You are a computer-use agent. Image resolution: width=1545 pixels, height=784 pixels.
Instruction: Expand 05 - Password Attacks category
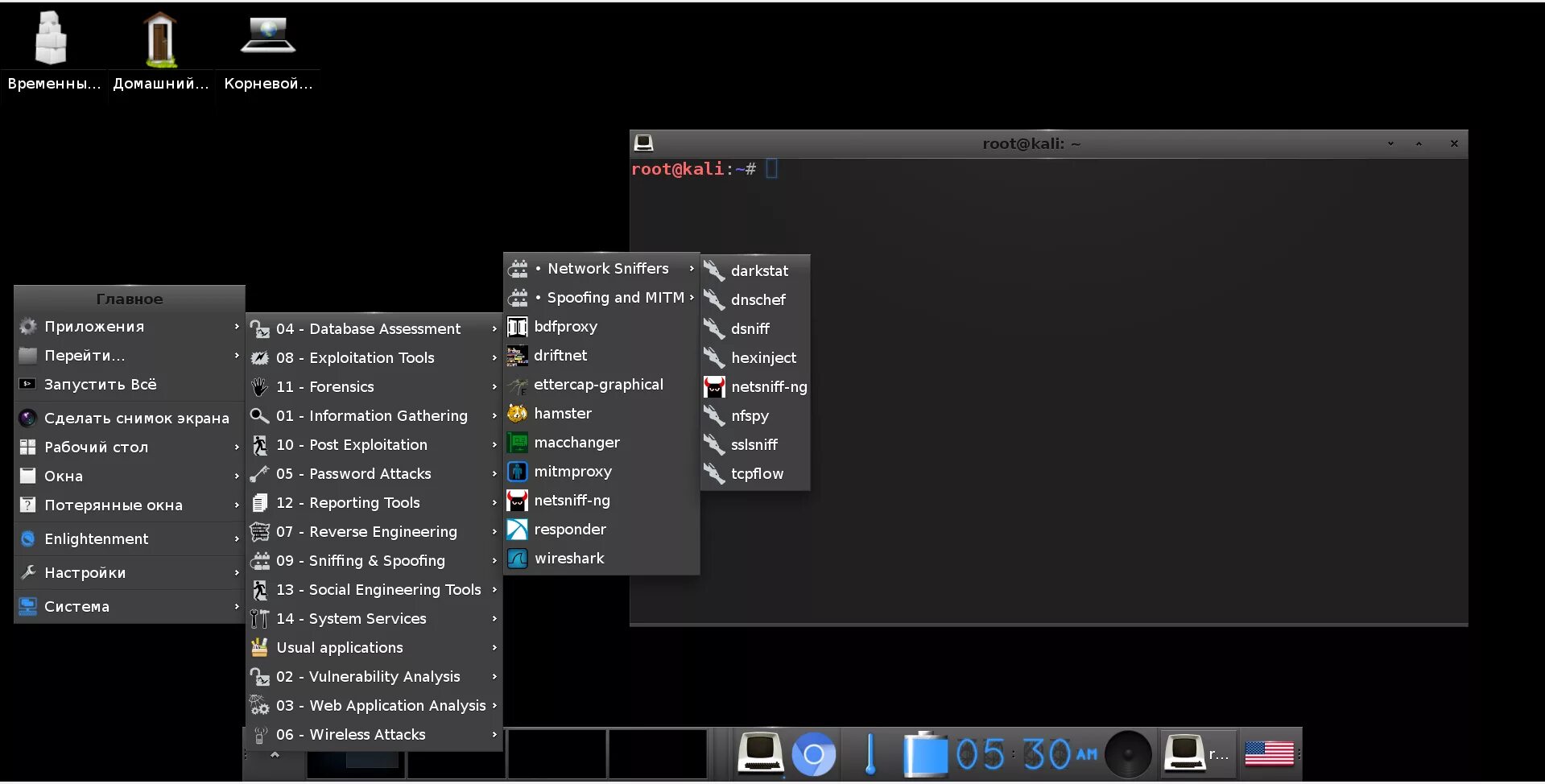[x=374, y=474]
